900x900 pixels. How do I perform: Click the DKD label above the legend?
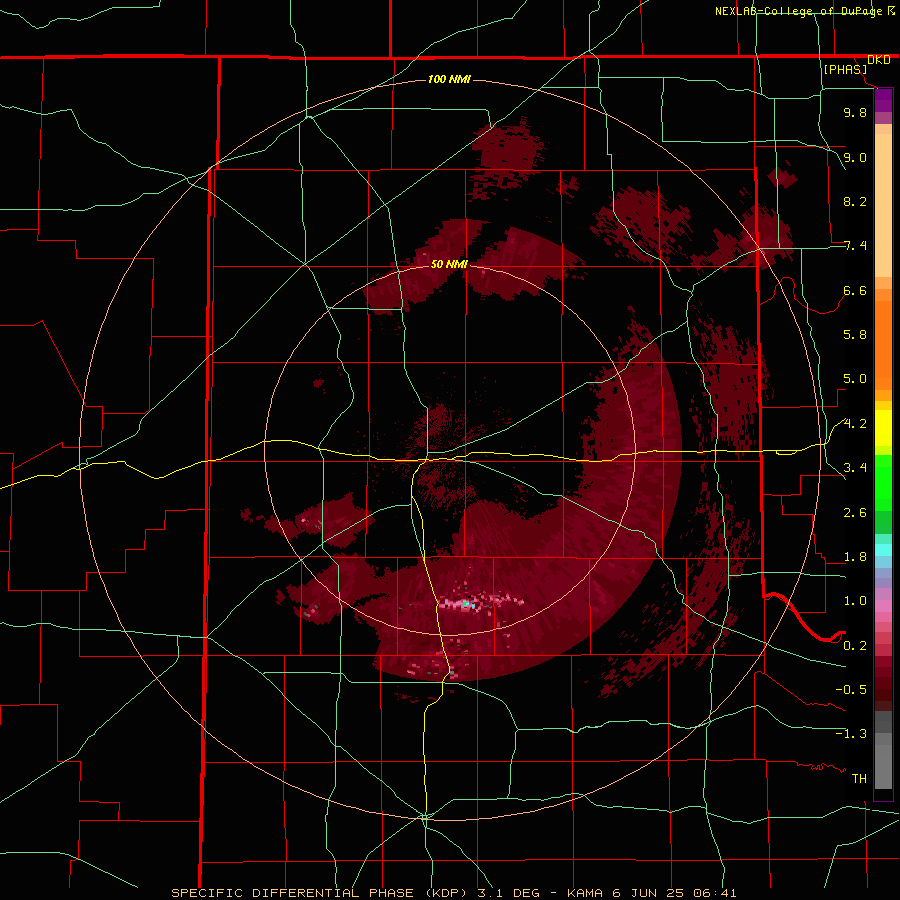tap(879, 60)
